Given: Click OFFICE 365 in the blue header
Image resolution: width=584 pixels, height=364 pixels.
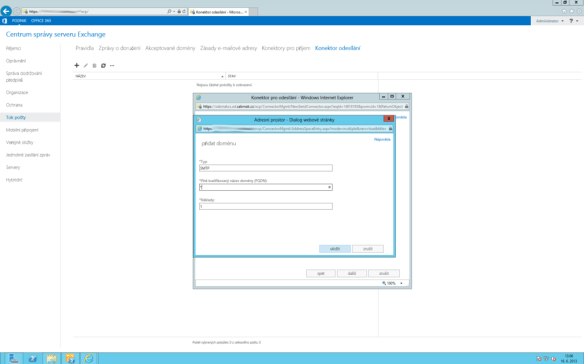Looking at the screenshot, I should 41,21.
